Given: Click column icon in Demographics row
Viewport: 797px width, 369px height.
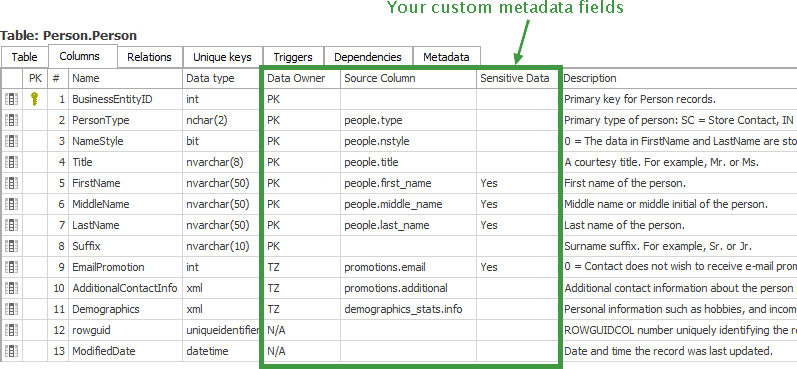Looking at the screenshot, I should 12,309.
